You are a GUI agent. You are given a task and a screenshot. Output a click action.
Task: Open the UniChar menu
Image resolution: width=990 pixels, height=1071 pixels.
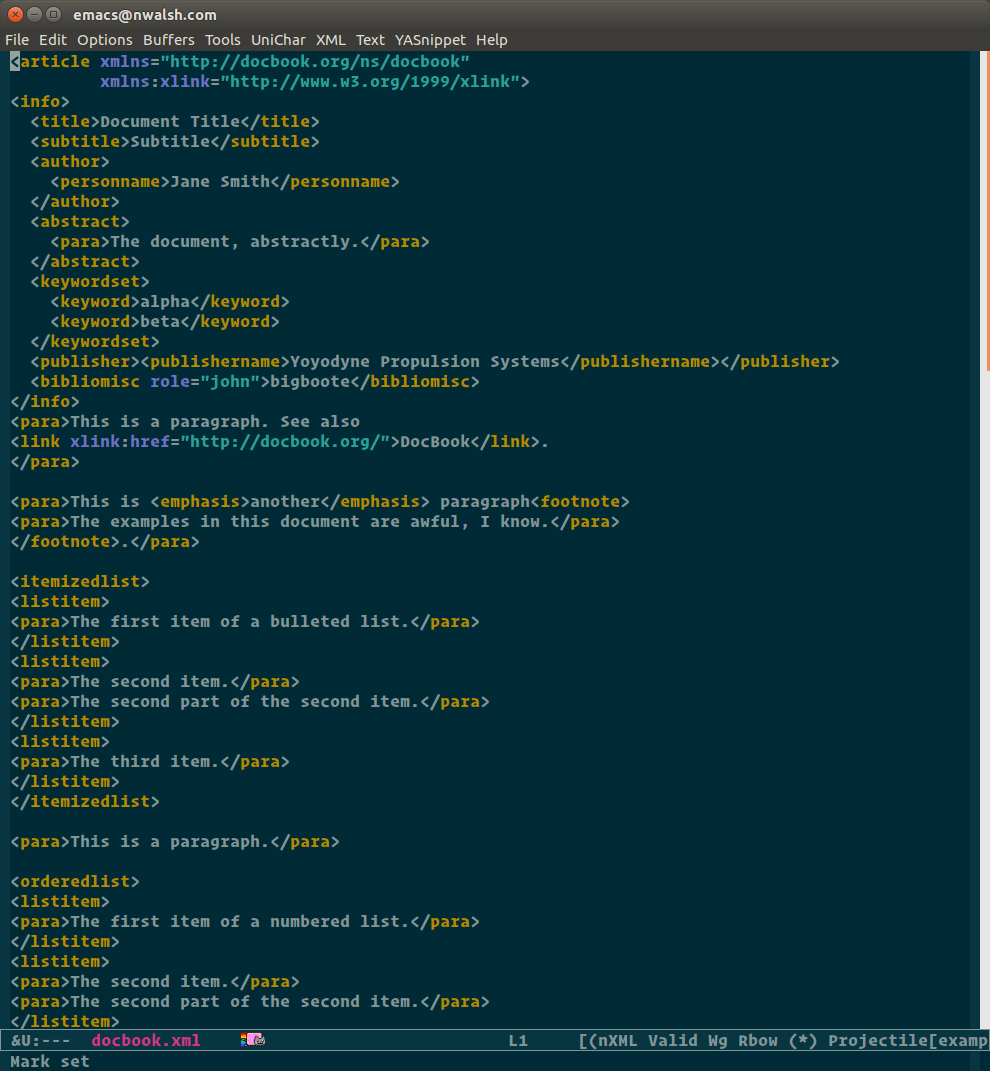pyautogui.click(x=278, y=40)
